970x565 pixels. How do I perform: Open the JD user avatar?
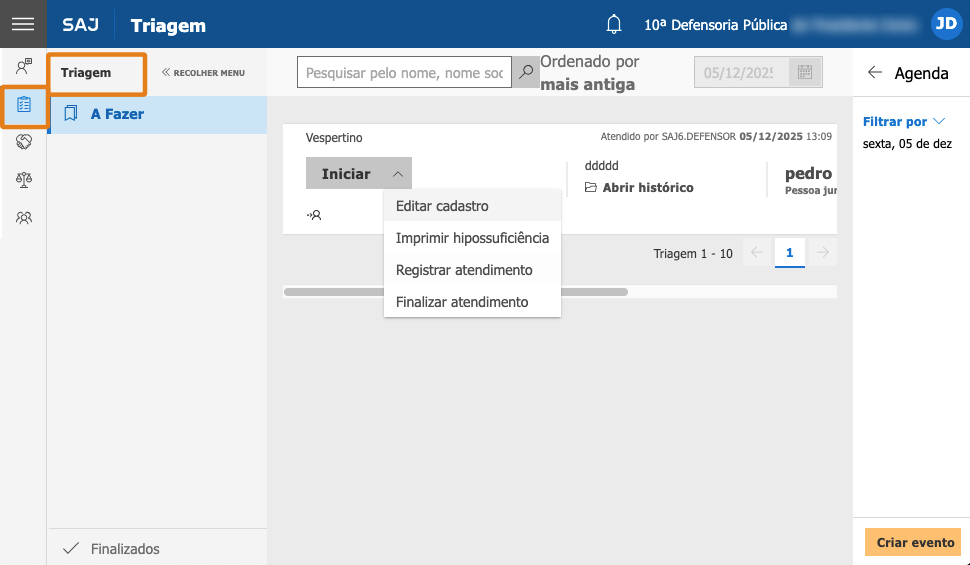point(945,25)
